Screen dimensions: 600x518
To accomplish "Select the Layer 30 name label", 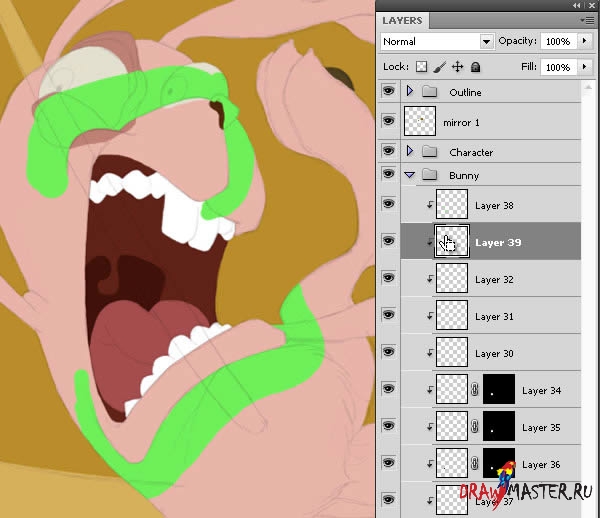I will point(494,353).
